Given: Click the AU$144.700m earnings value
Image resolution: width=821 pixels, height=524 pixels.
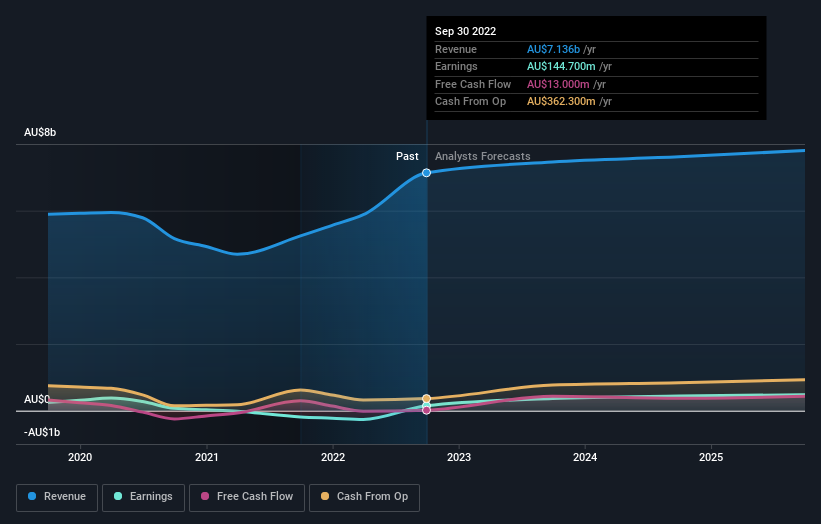Looking at the screenshot, I should point(561,66).
